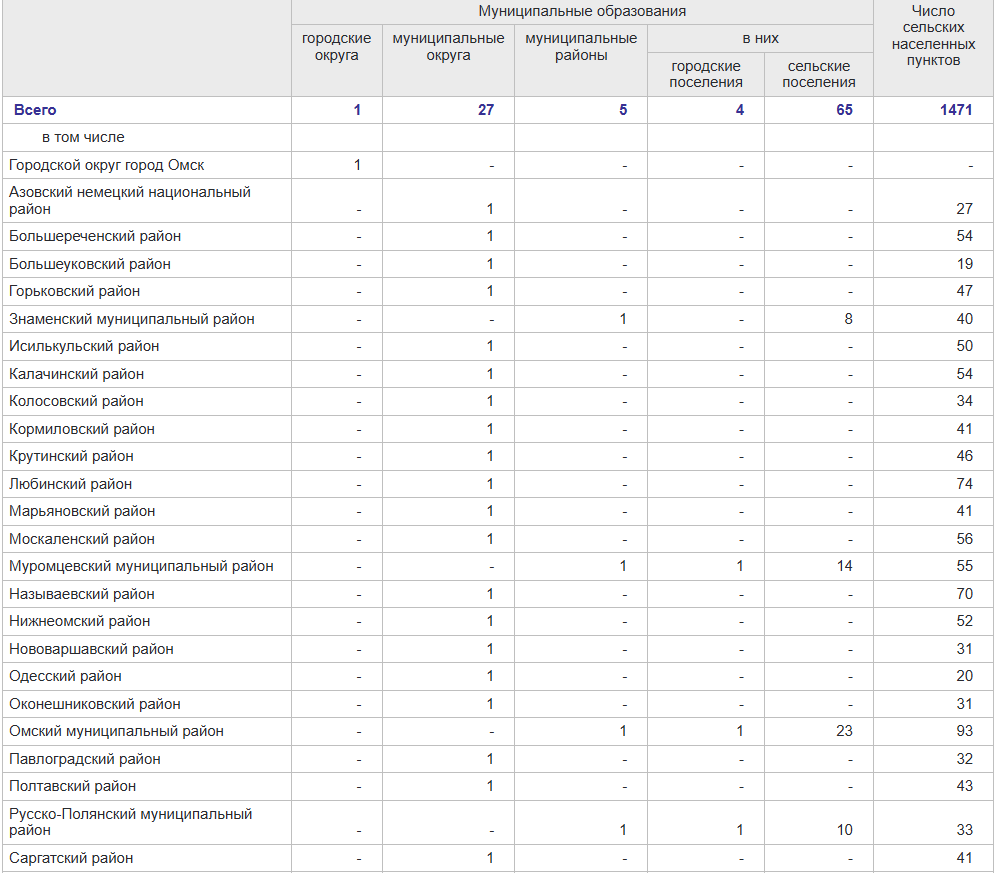Click the 'сельские поселения' column header
The height and width of the screenshot is (873, 997).
pyautogui.click(x=818, y=74)
